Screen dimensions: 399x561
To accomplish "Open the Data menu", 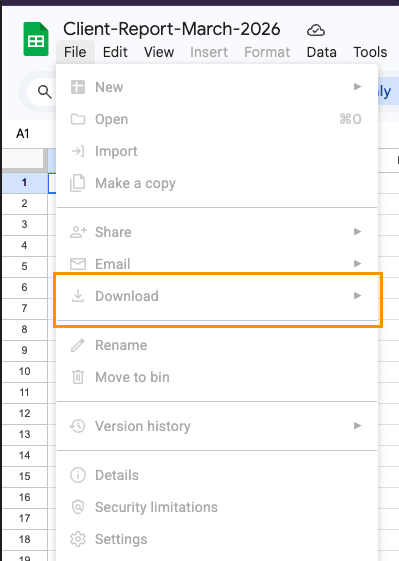I will coord(321,52).
